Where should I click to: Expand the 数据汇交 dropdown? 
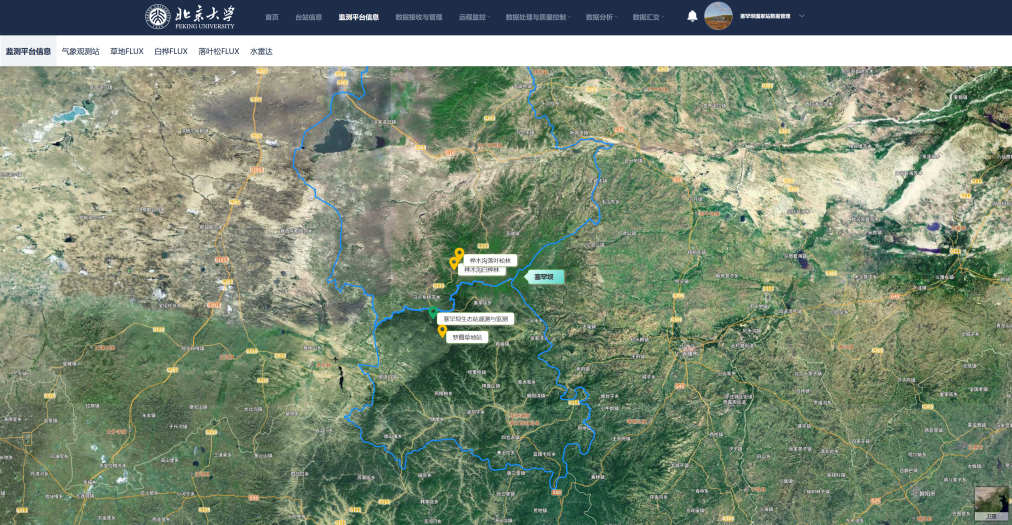coord(648,17)
